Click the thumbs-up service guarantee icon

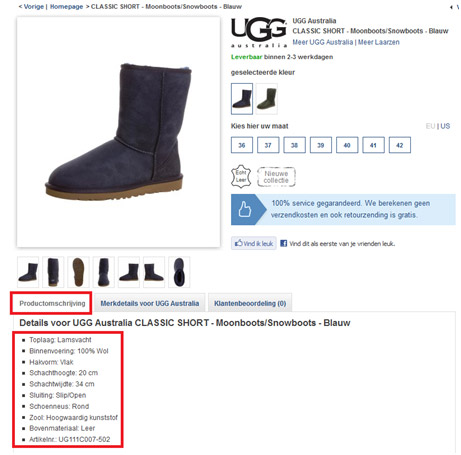(245, 209)
